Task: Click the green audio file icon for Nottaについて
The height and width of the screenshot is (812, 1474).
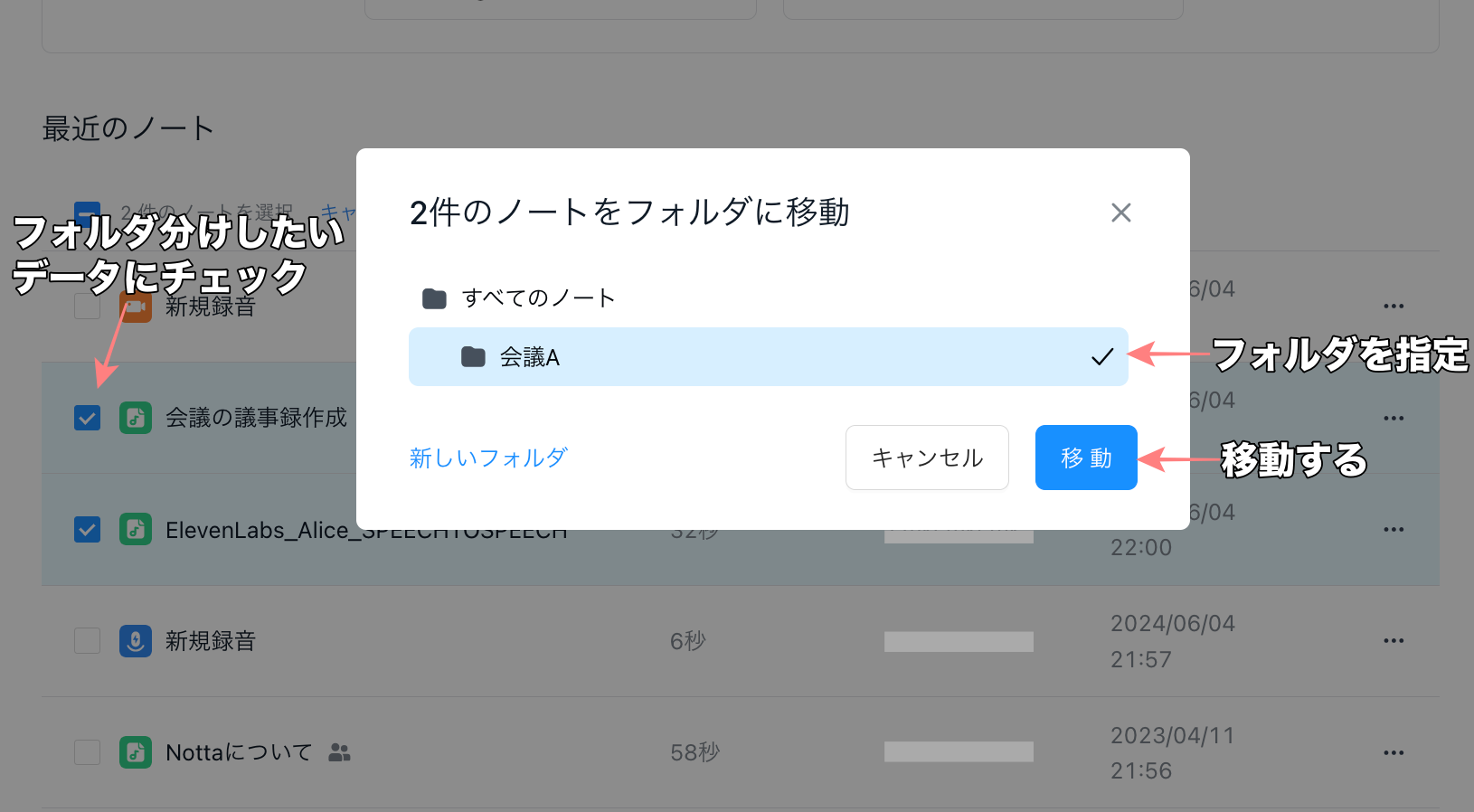Action: coord(136,752)
